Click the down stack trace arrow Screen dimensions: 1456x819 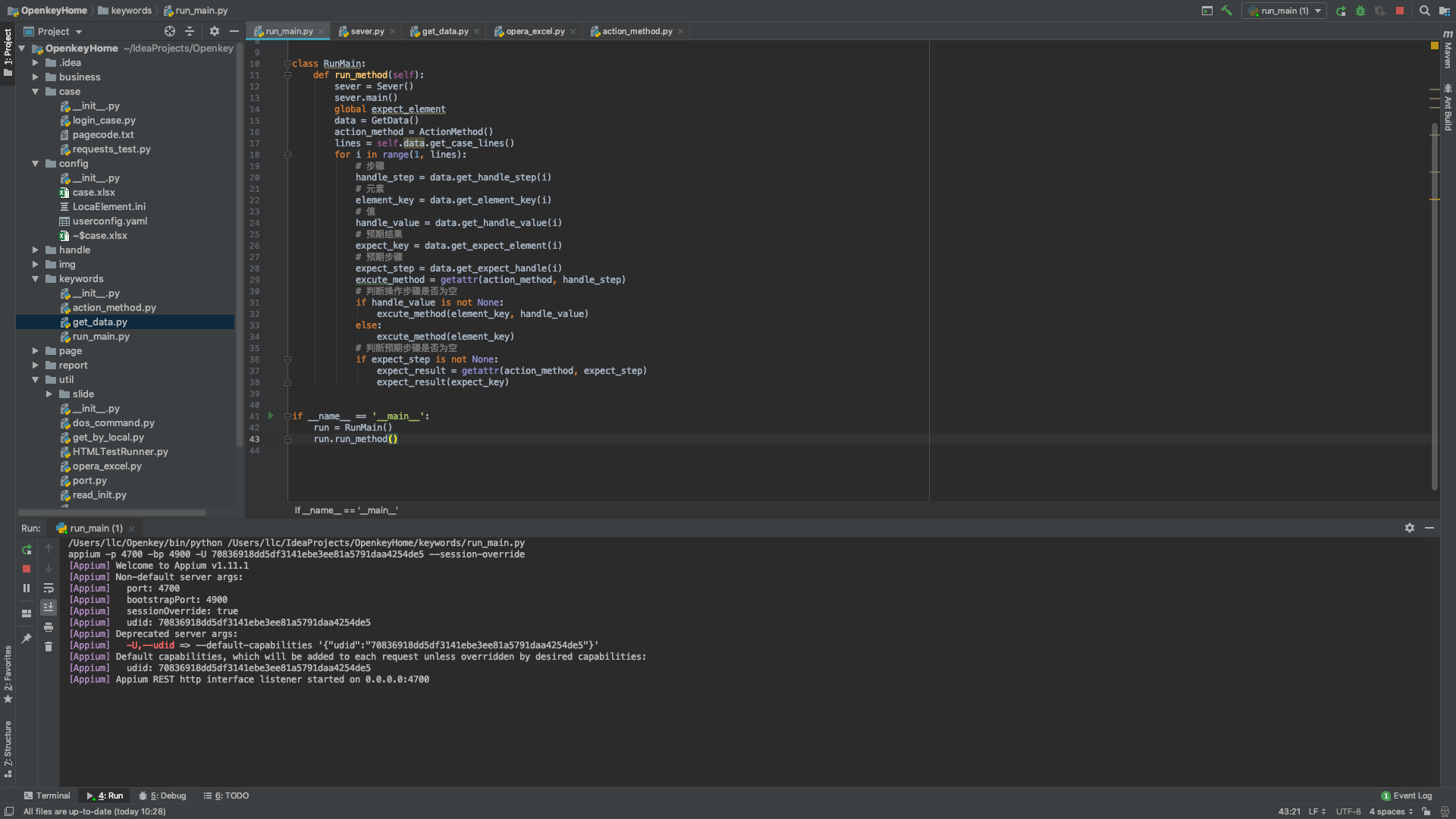[49, 568]
